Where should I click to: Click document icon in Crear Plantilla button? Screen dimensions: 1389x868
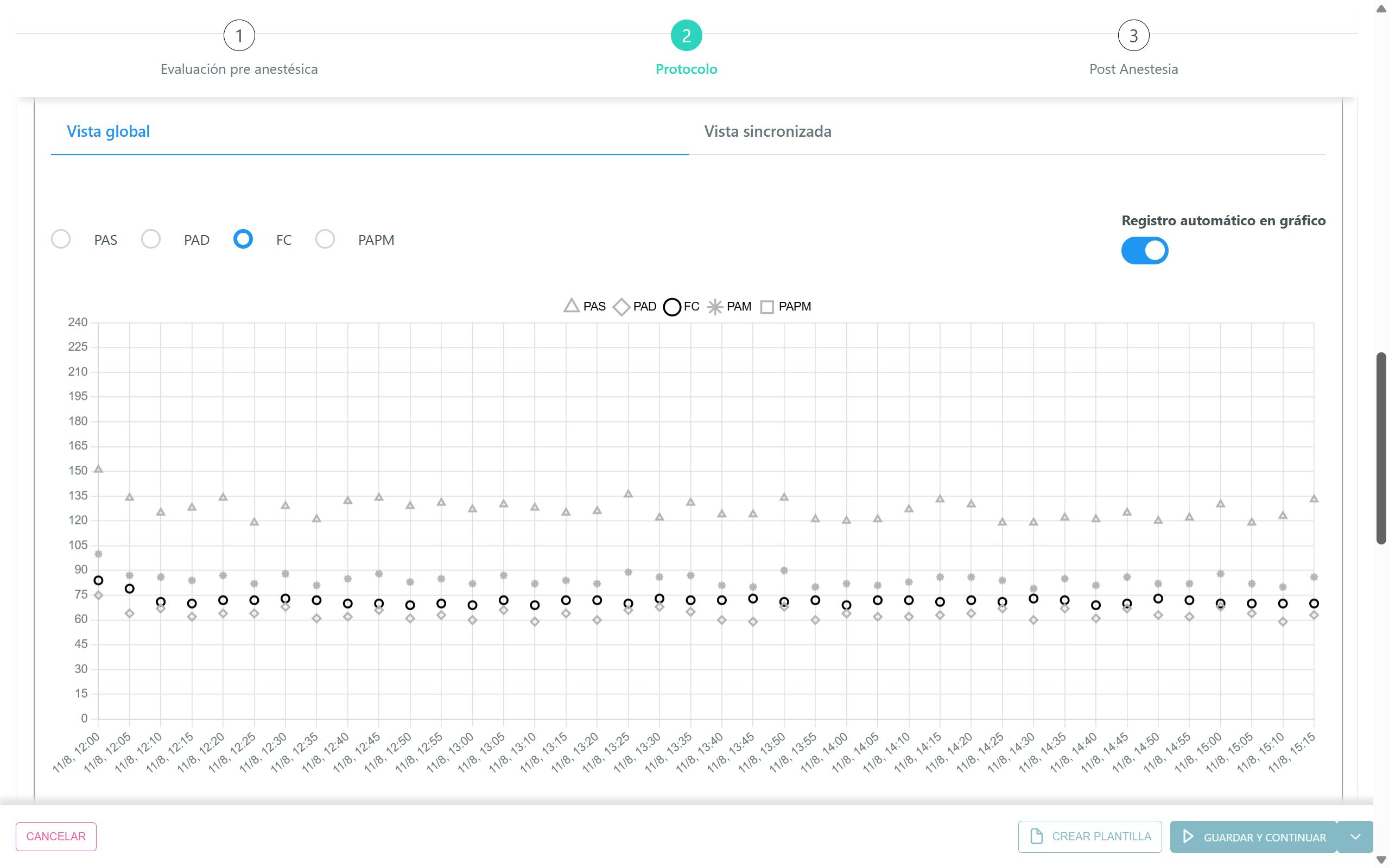1036,837
